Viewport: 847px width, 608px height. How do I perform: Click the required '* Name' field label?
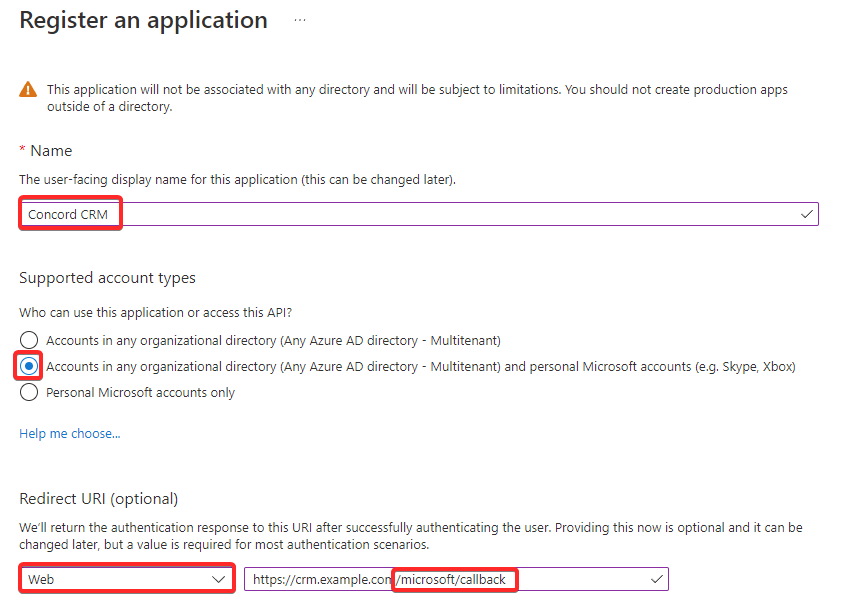46,150
